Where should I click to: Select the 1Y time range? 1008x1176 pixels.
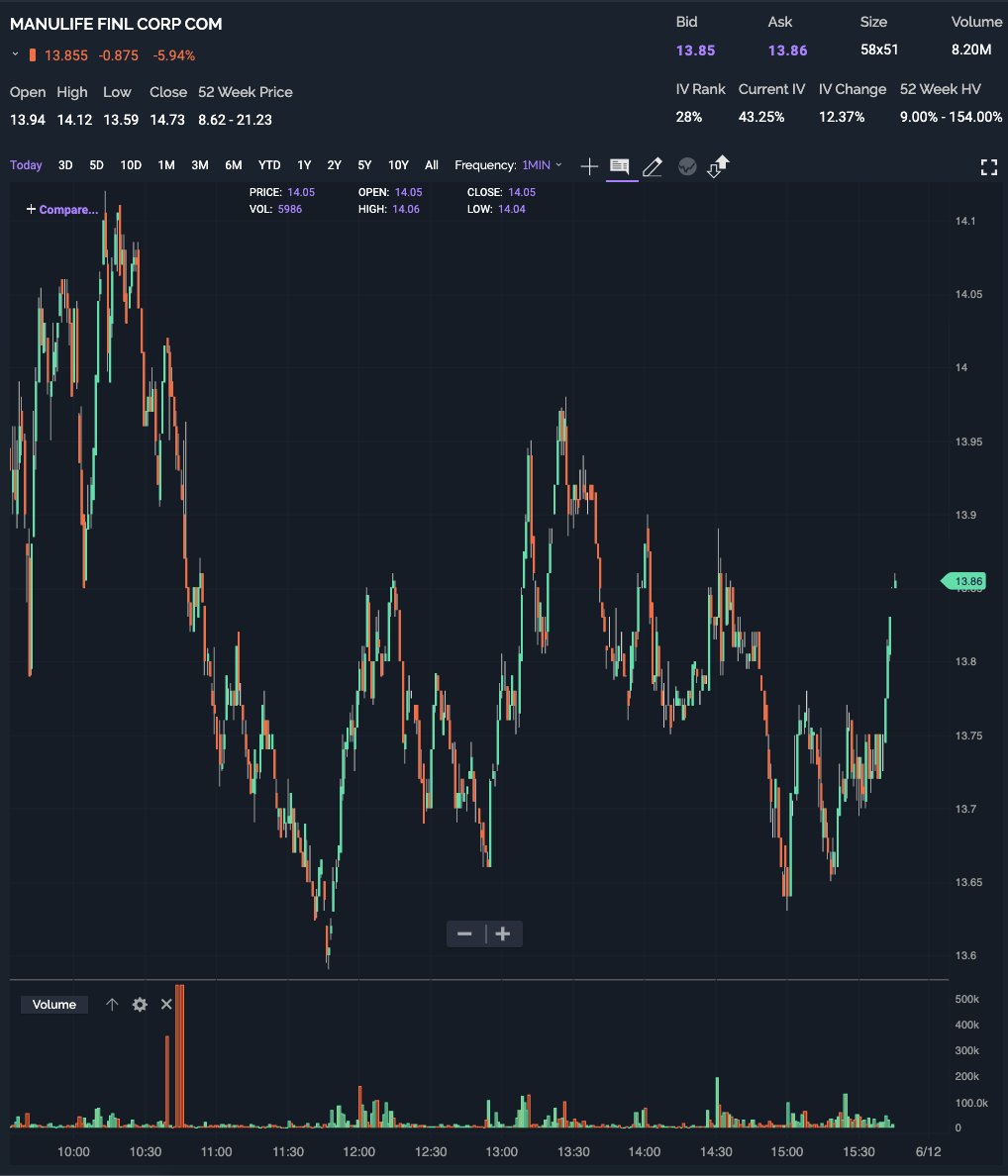pos(304,165)
